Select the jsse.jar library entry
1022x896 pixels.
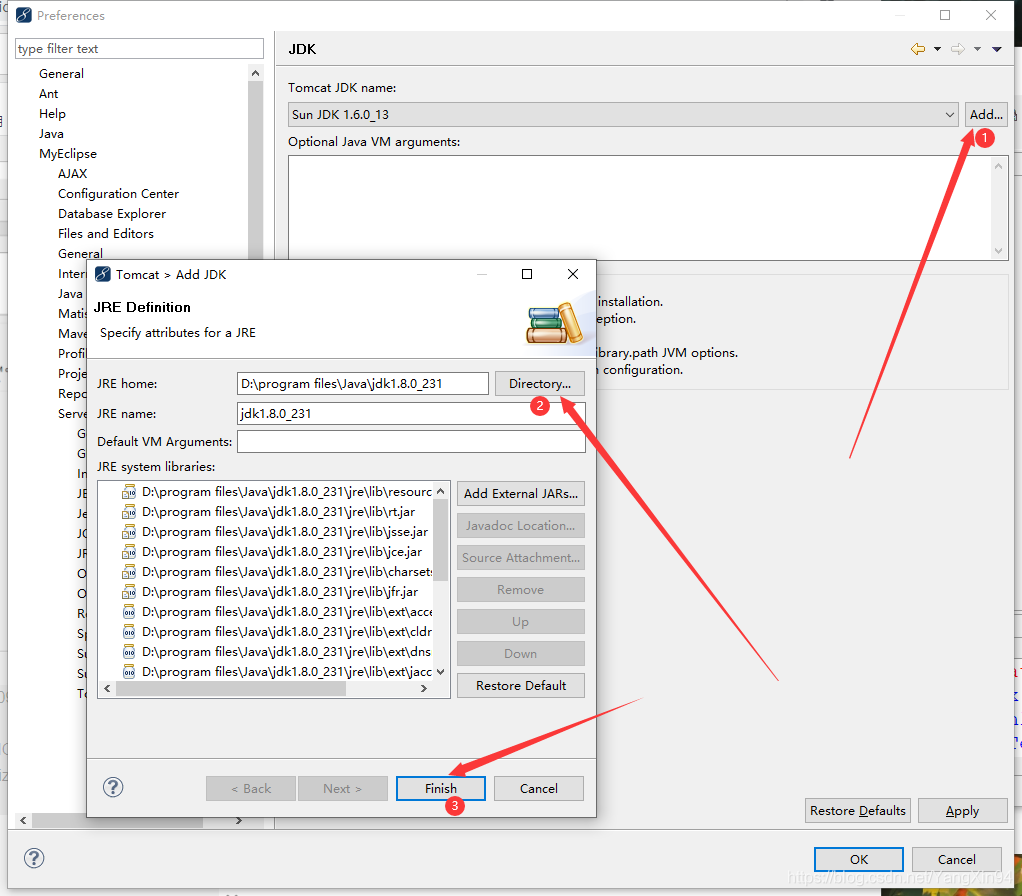pyautogui.click(x=285, y=532)
